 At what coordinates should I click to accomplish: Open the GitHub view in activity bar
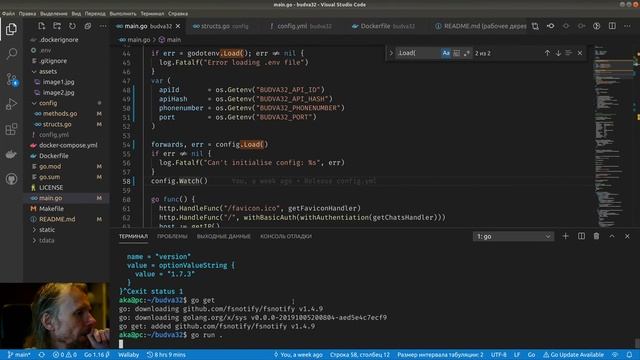point(11,179)
